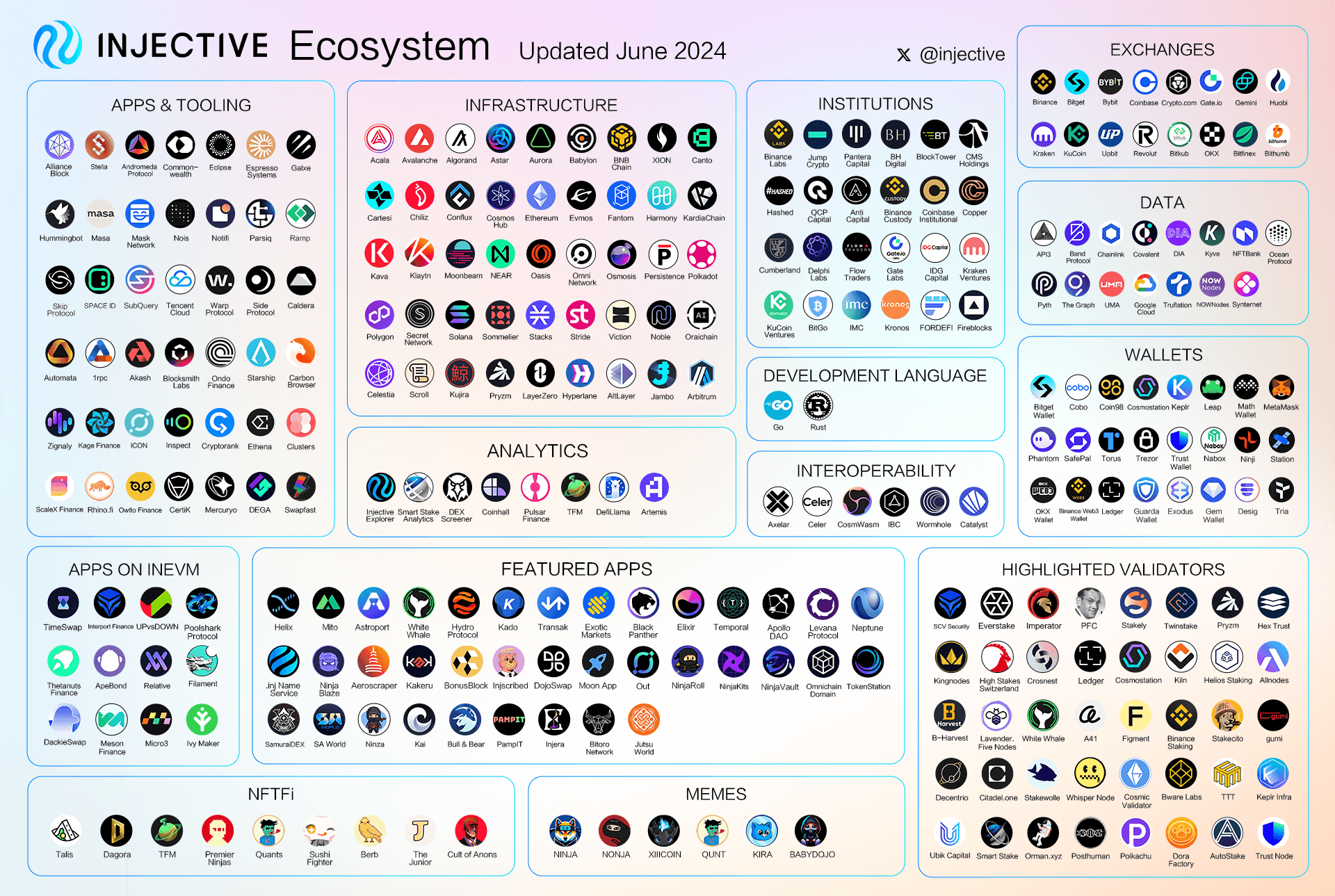Click the CertiK icon
1335x896 pixels.
click(179, 487)
